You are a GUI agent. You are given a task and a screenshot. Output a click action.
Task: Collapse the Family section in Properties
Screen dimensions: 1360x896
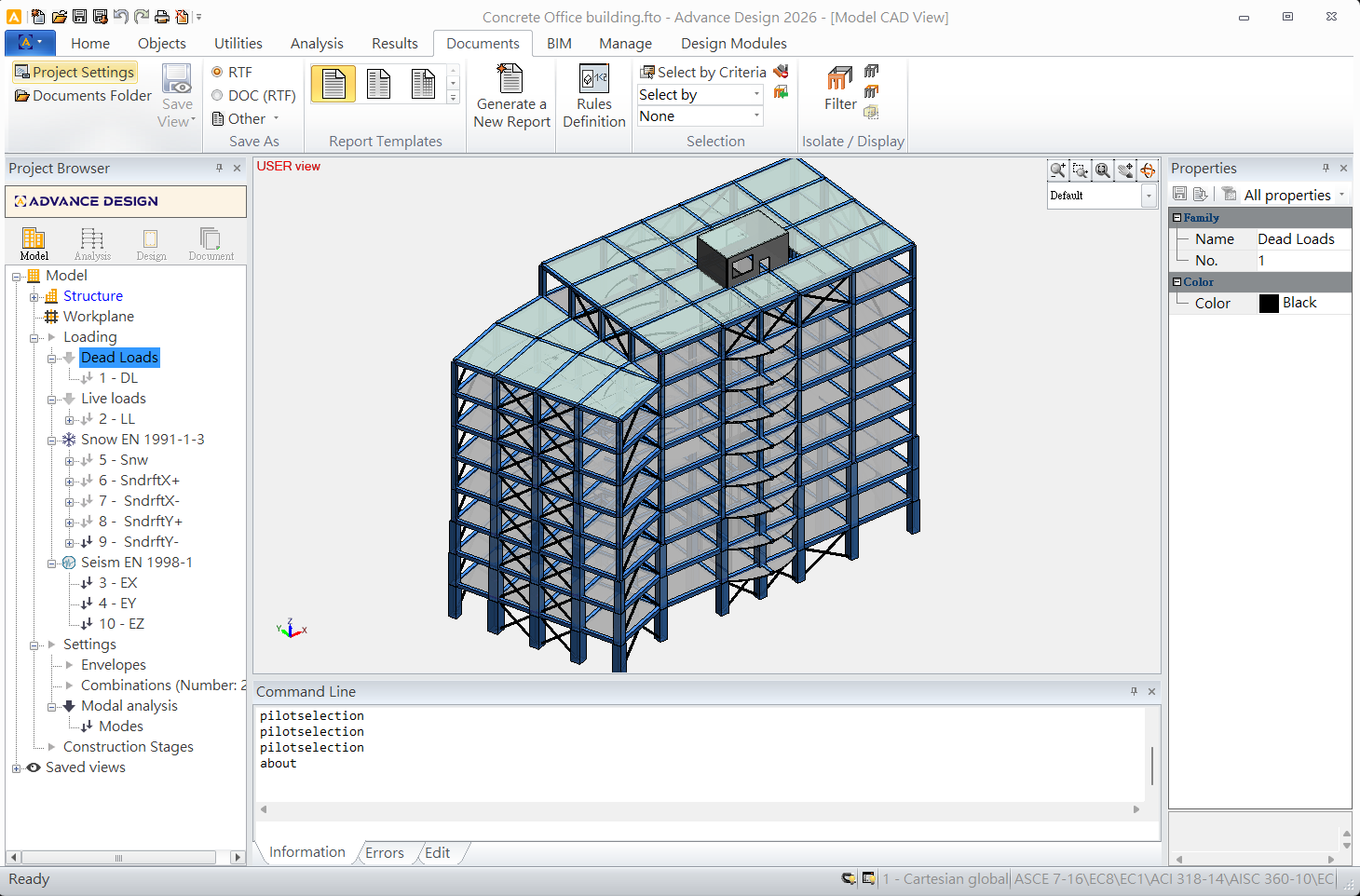1177,218
